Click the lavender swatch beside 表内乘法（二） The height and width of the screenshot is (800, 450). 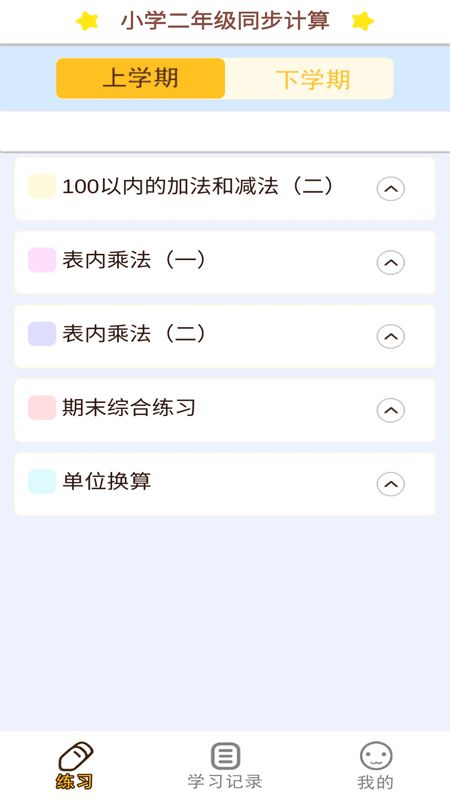click(42, 334)
